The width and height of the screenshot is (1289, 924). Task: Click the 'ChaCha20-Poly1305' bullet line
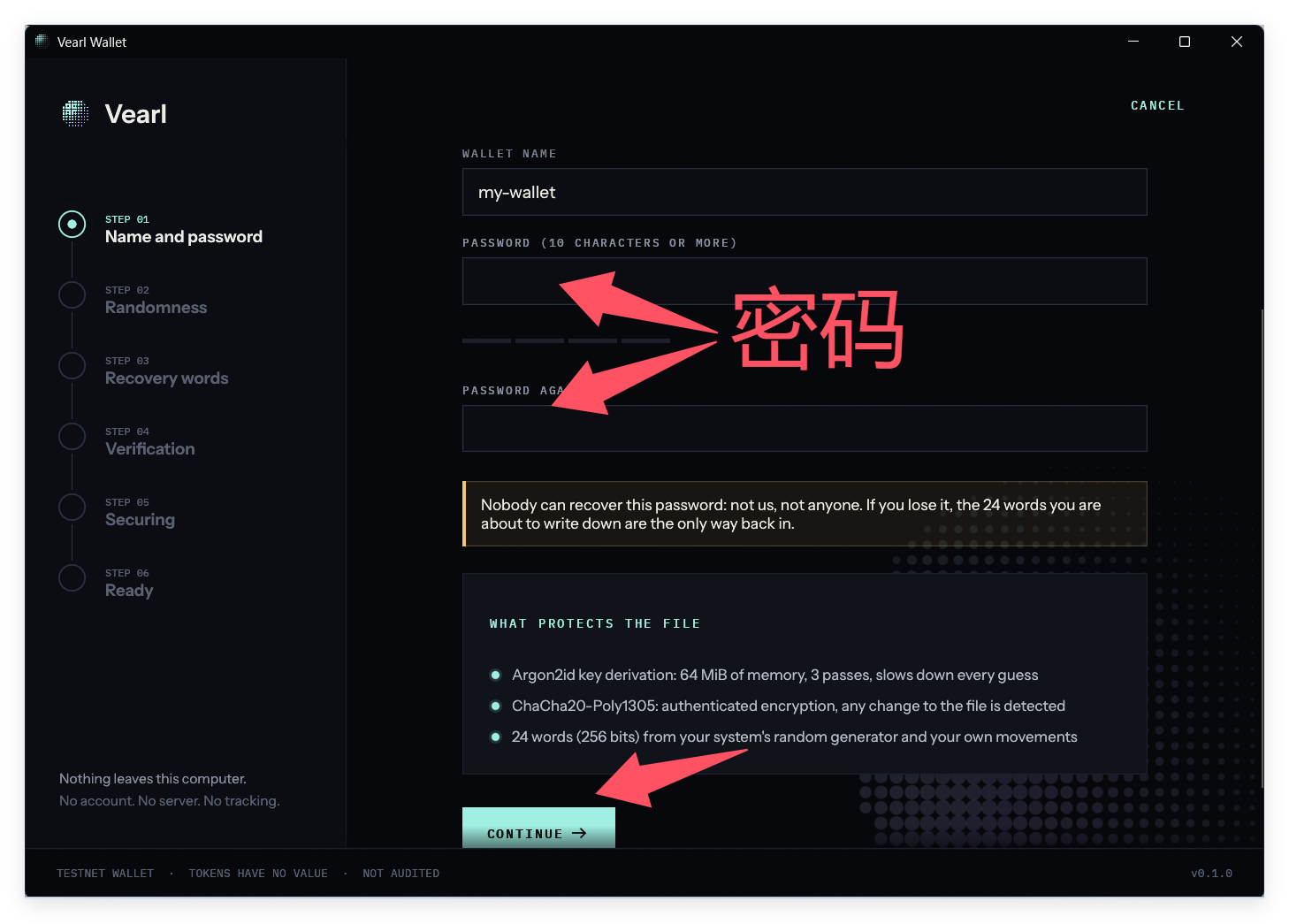click(789, 706)
